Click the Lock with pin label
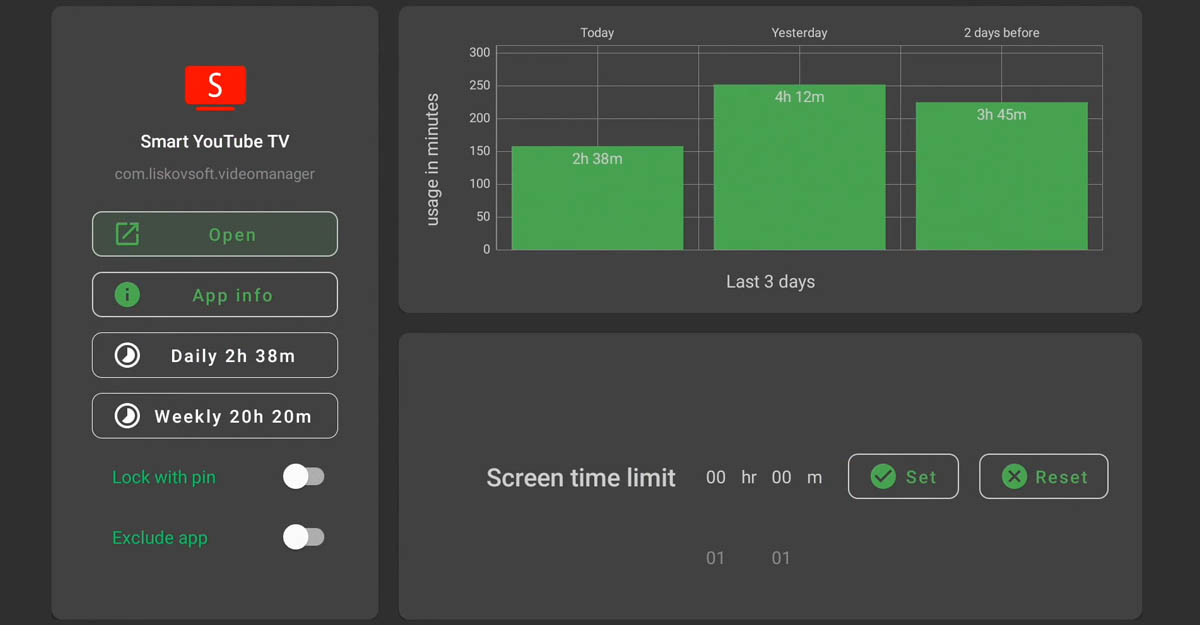The height and width of the screenshot is (625, 1200). [164, 477]
